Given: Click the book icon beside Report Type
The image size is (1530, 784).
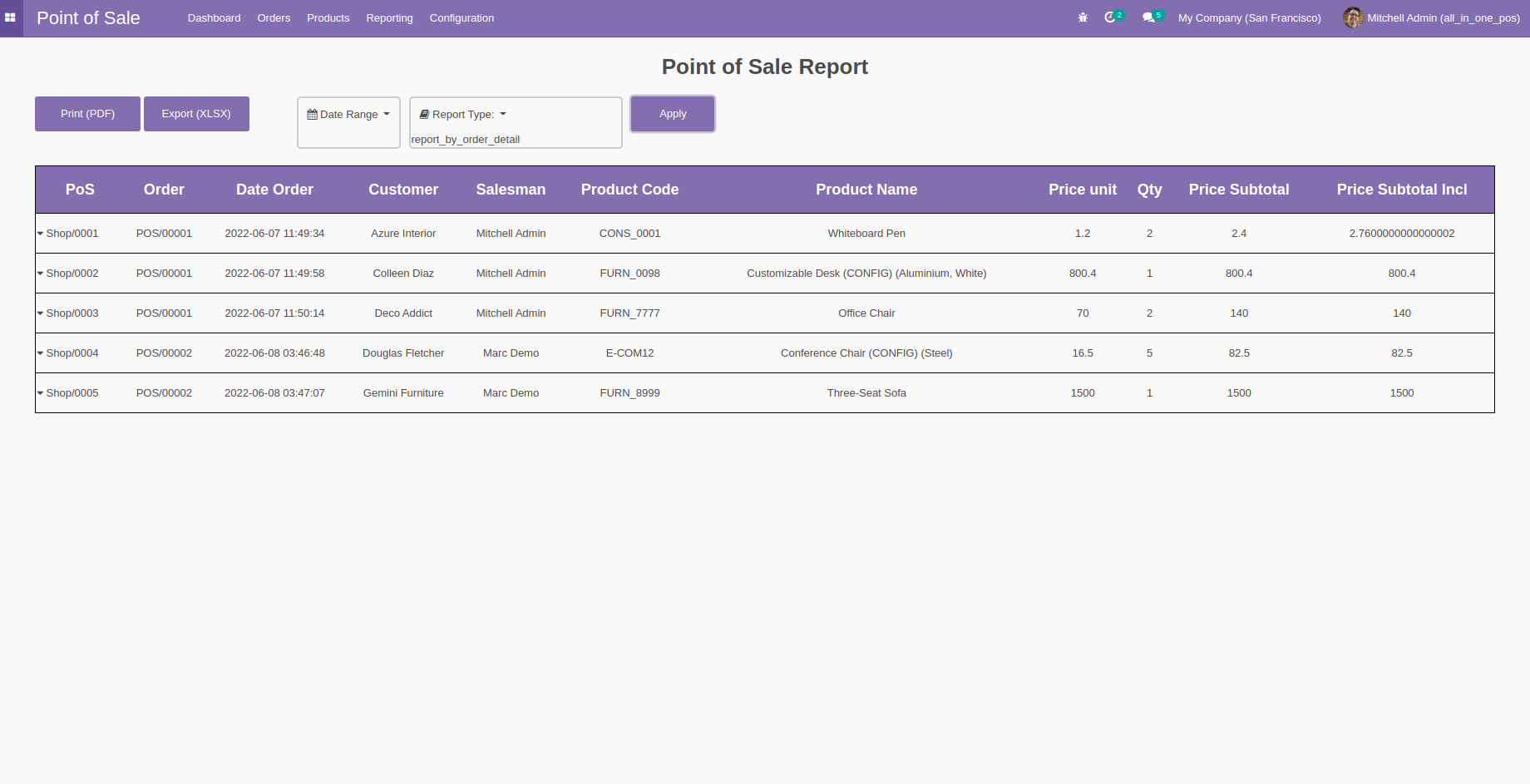Looking at the screenshot, I should (424, 115).
